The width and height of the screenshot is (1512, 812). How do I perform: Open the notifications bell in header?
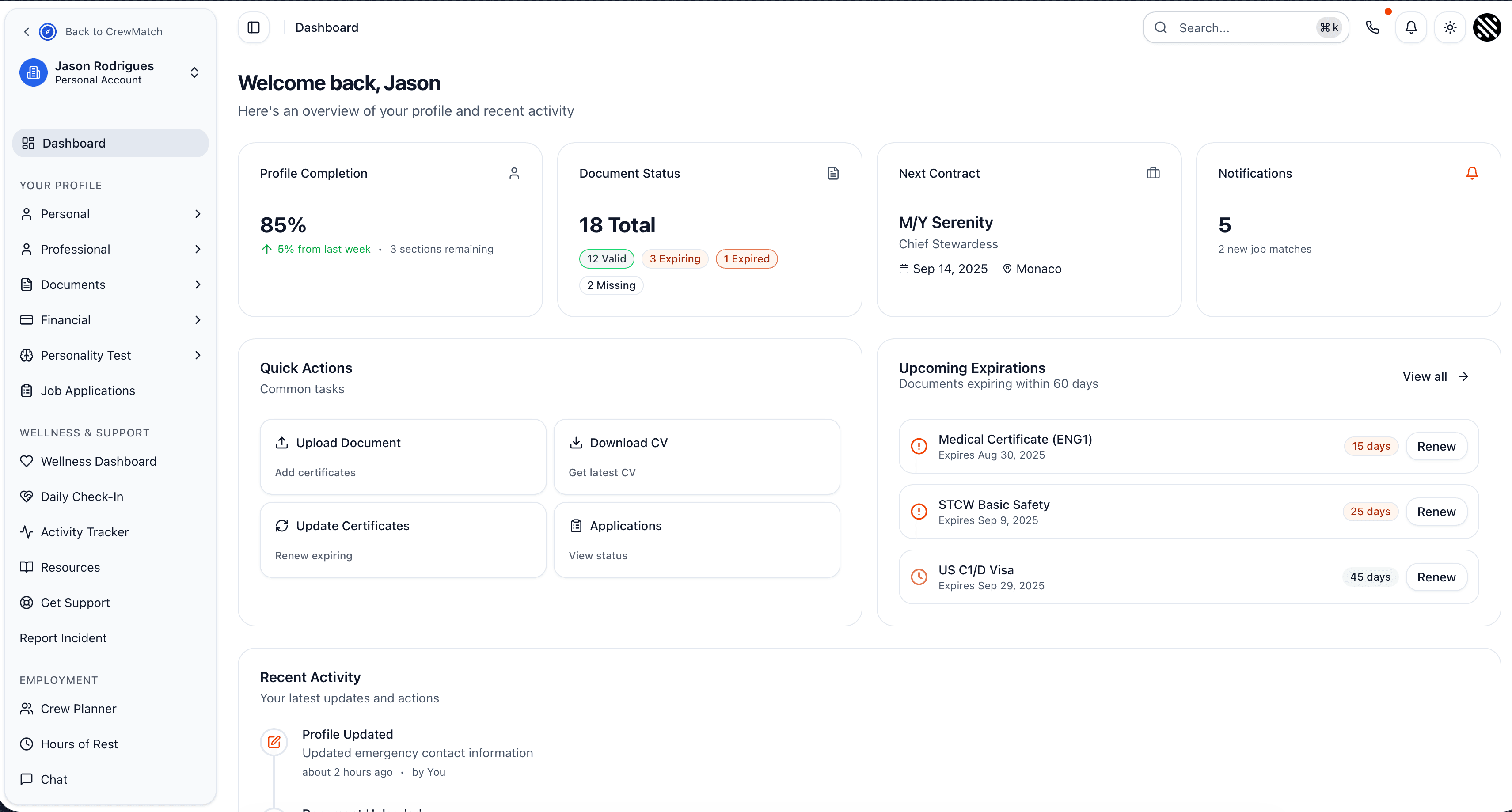click(x=1411, y=27)
